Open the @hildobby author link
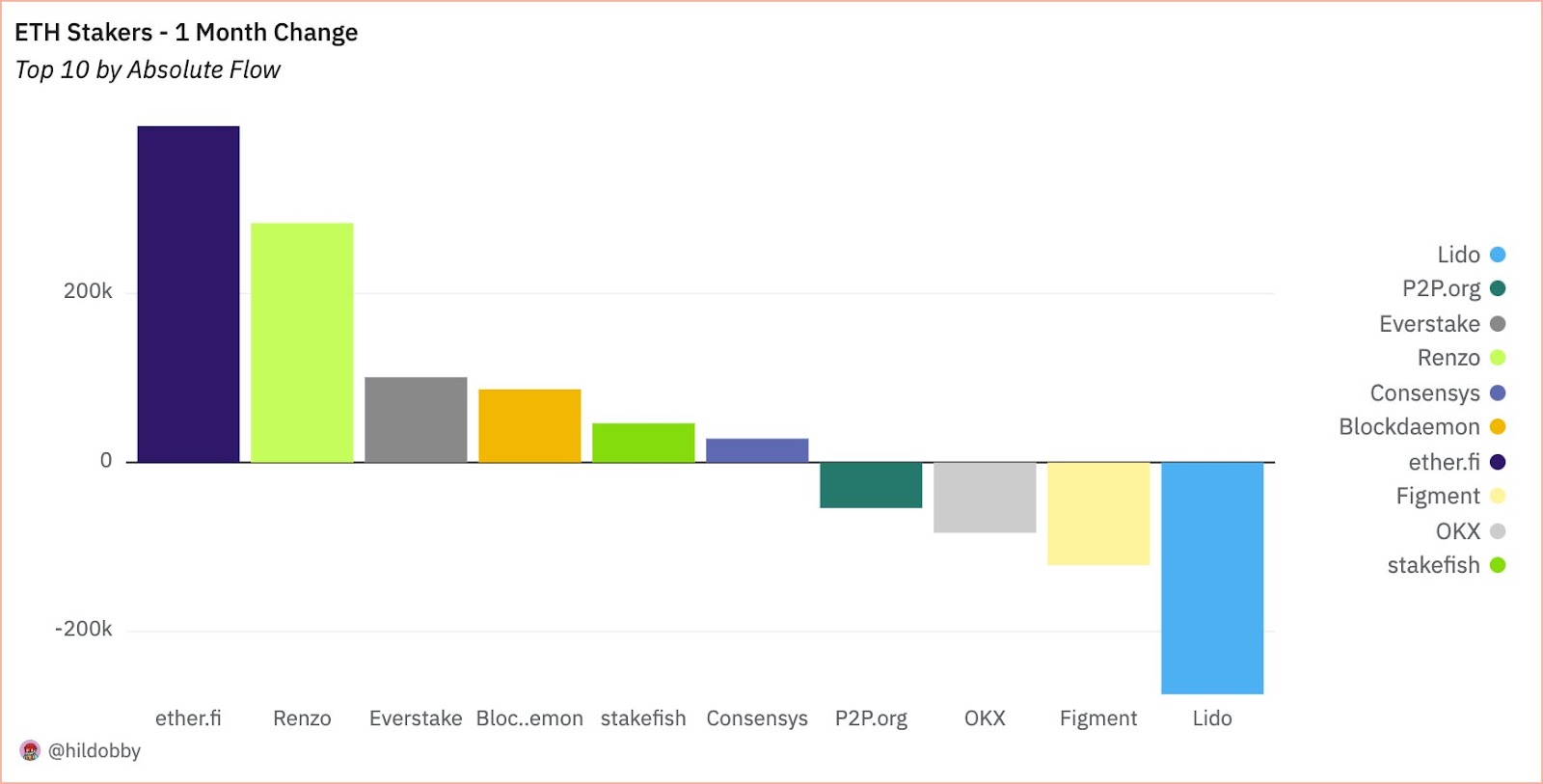The height and width of the screenshot is (784, 1543). 95,750
